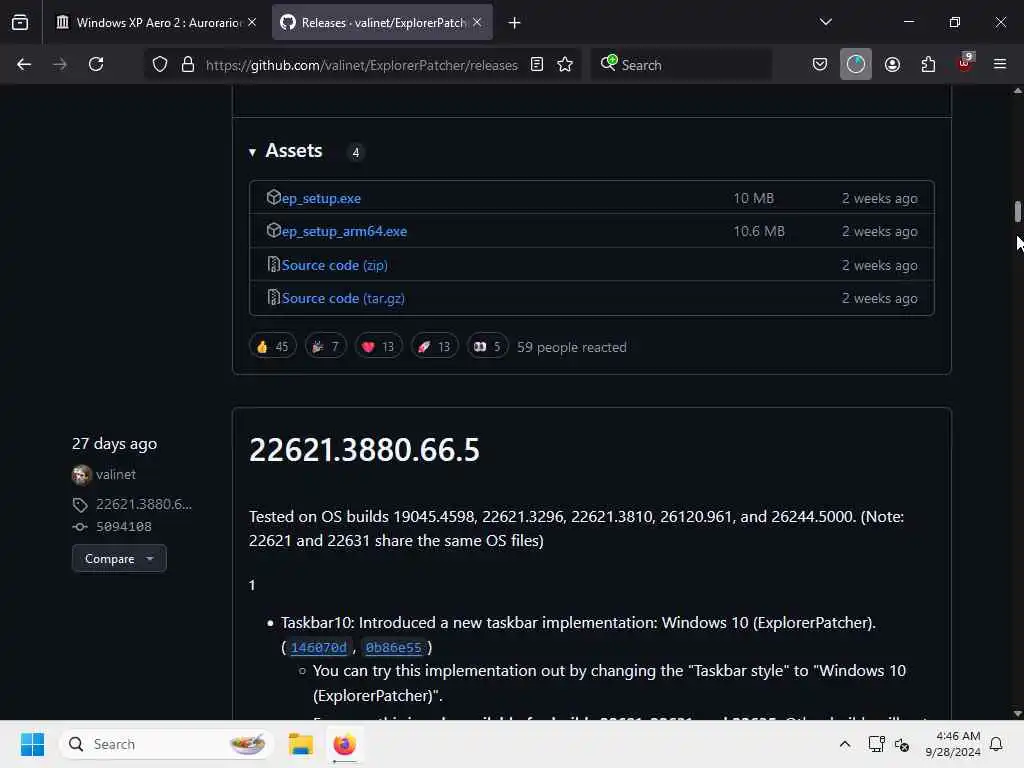
Task: Close the ExplorerPatcher Releases tab
Action: tap(477, 22)
